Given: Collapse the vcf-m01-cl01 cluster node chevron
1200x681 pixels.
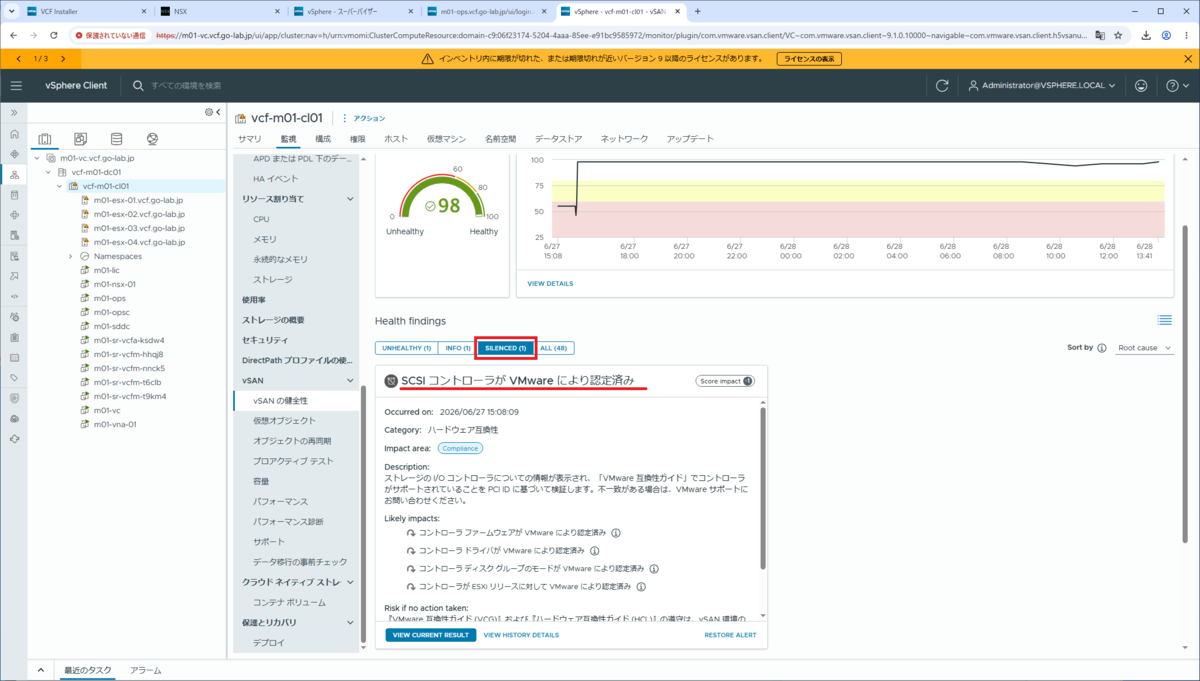Looking at the screenshot, I should (x=59, y=186).
